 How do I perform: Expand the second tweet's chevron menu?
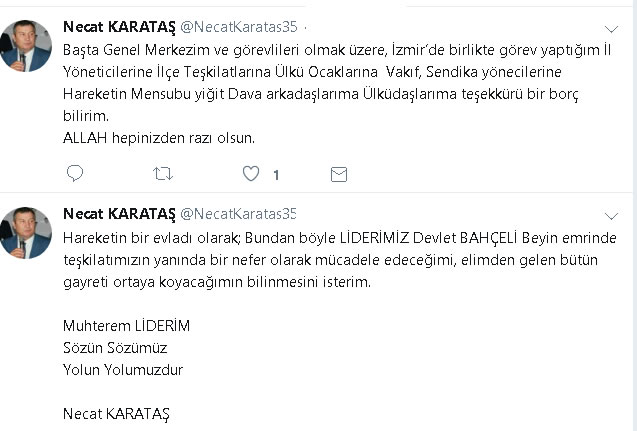point(612,215)
